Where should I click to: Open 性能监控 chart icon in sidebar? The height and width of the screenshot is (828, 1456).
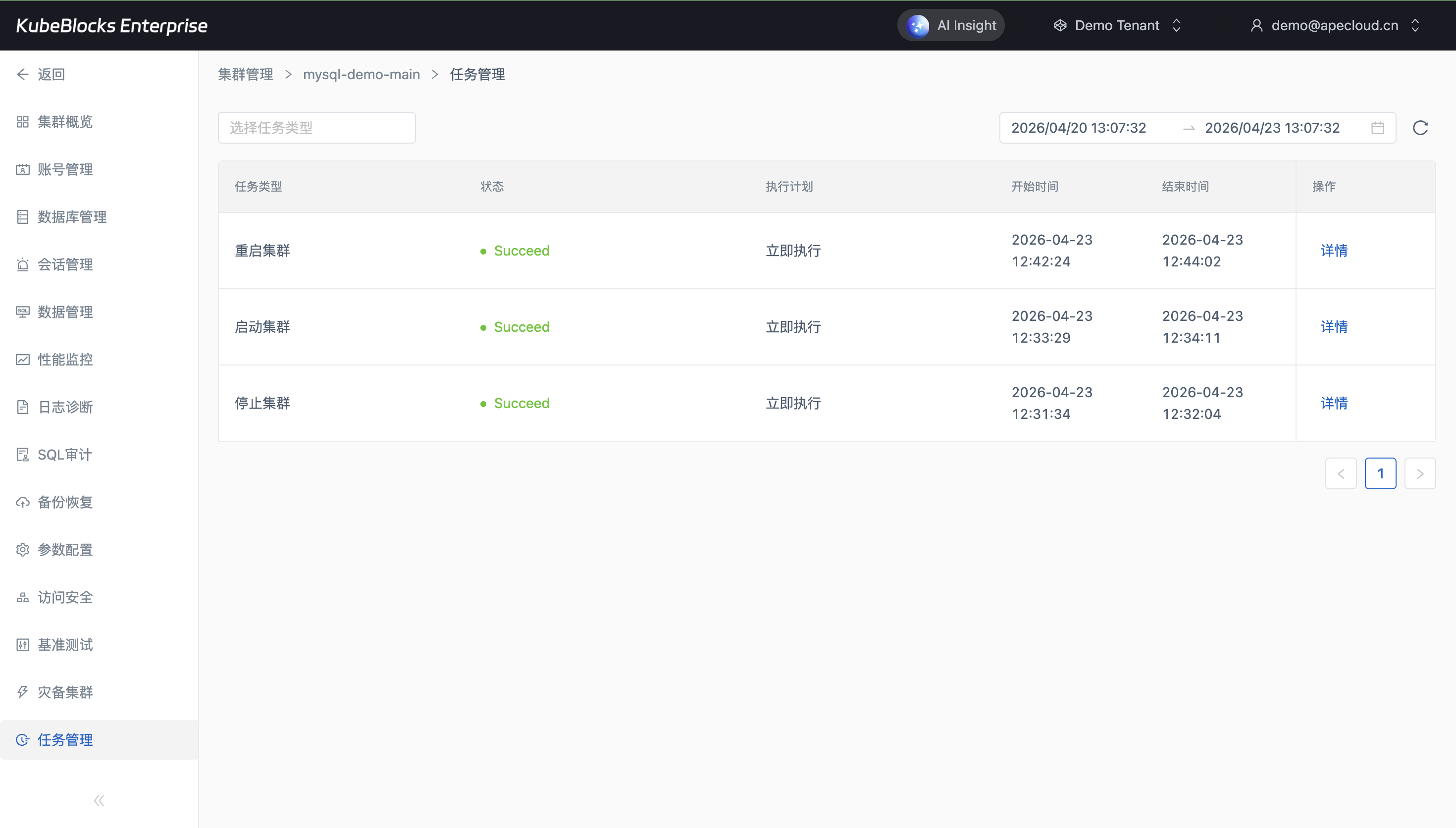(x=23, y=360)
